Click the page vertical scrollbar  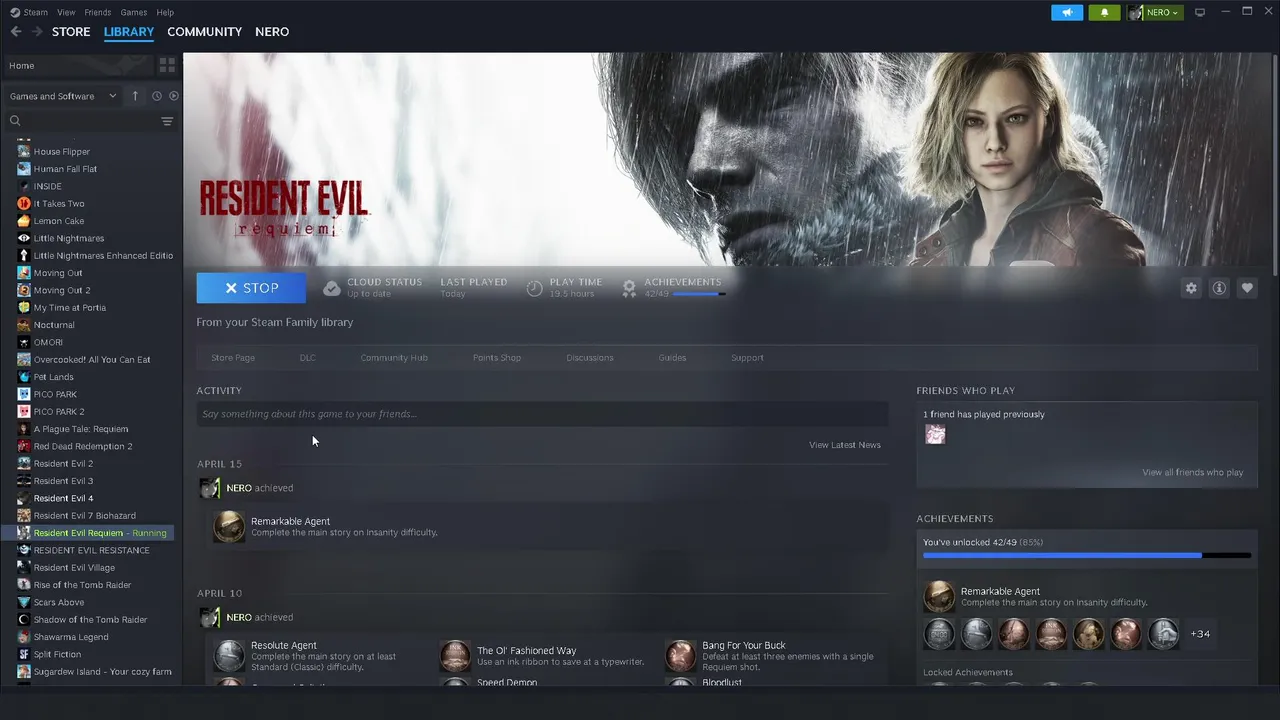click(x=1275, y=165)
